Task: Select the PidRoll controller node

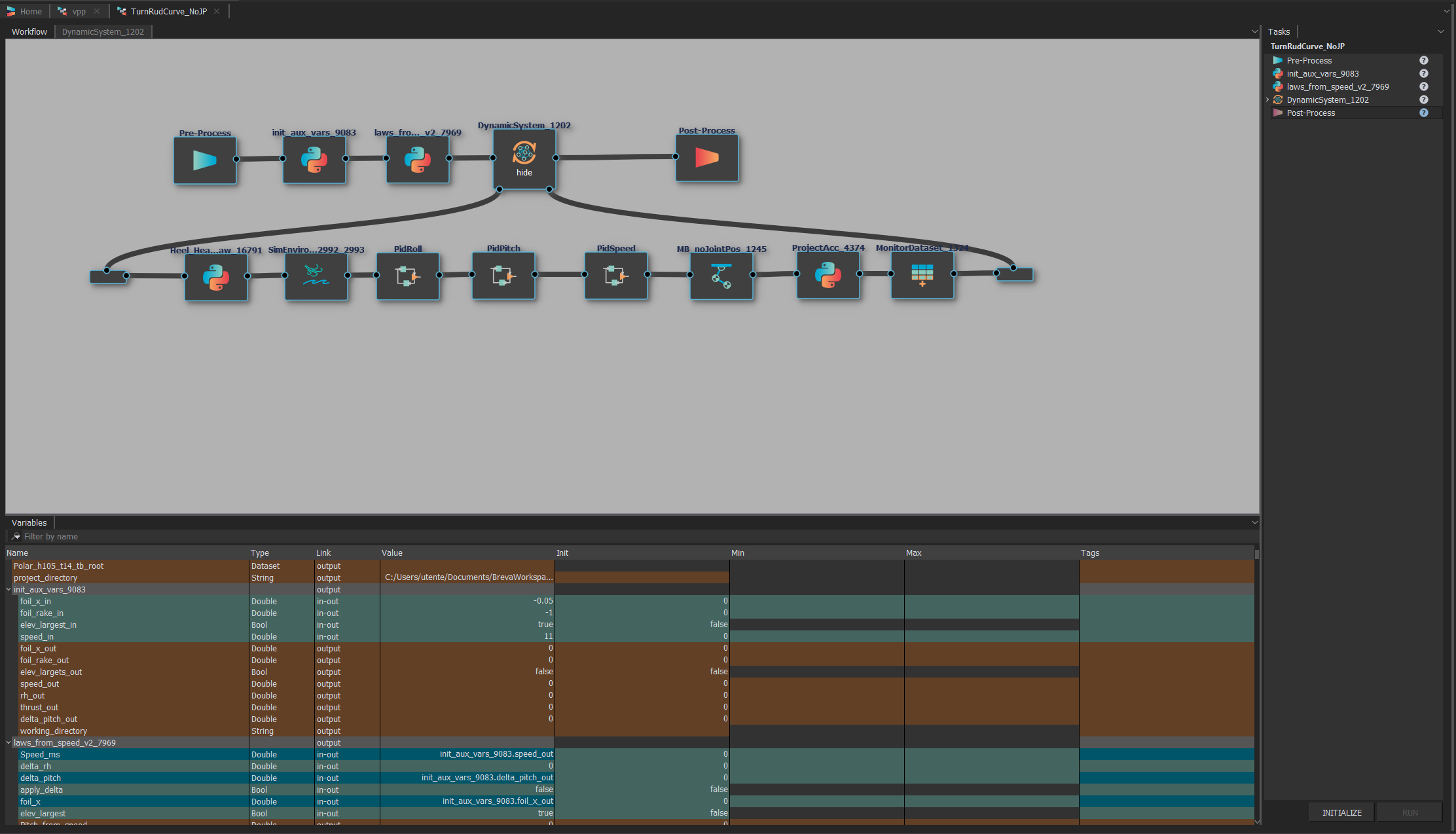Action: click(408, 276)
